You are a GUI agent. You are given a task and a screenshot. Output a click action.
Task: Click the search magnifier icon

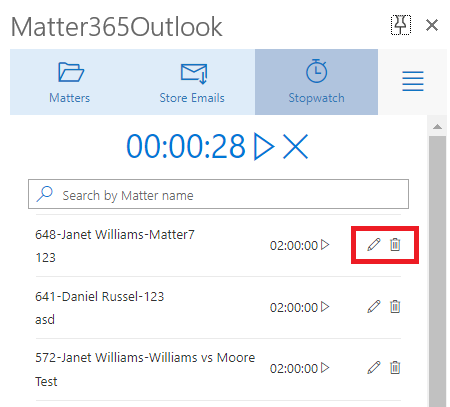45,194
